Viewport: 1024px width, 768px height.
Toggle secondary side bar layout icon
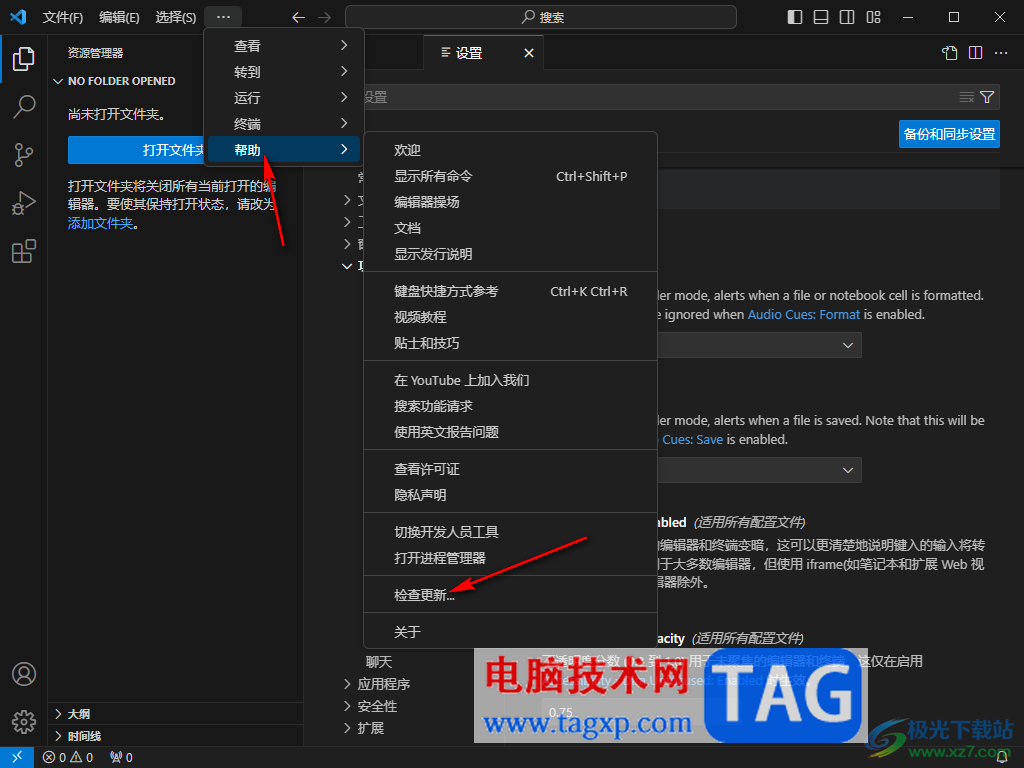[847, 17]
